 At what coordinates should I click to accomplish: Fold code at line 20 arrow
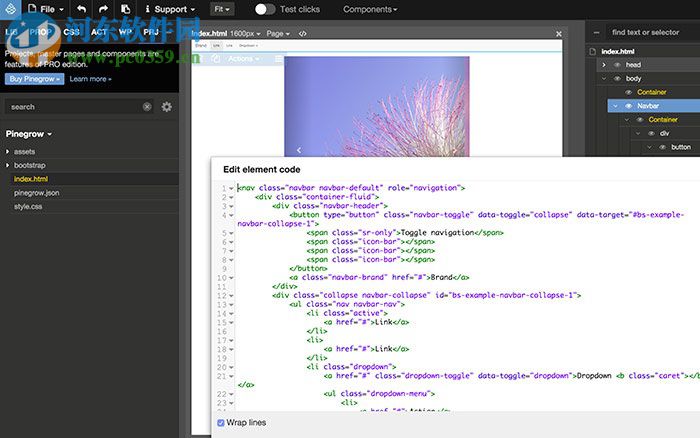231,367
